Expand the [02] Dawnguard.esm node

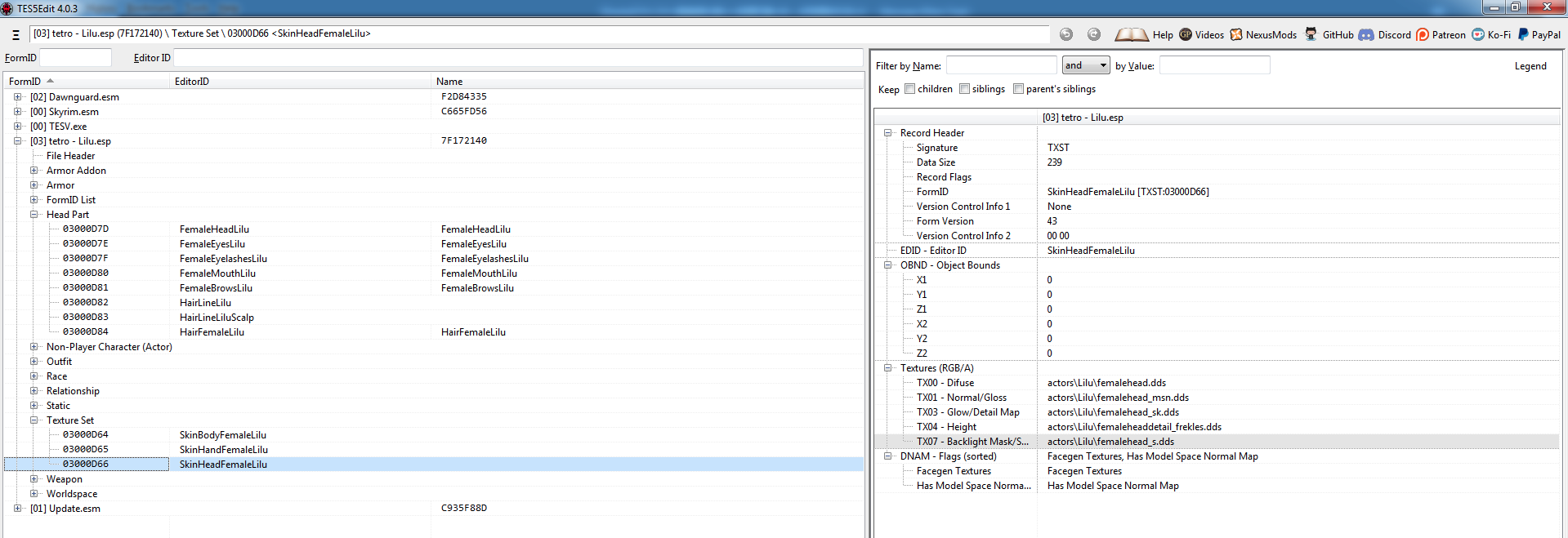17,97
